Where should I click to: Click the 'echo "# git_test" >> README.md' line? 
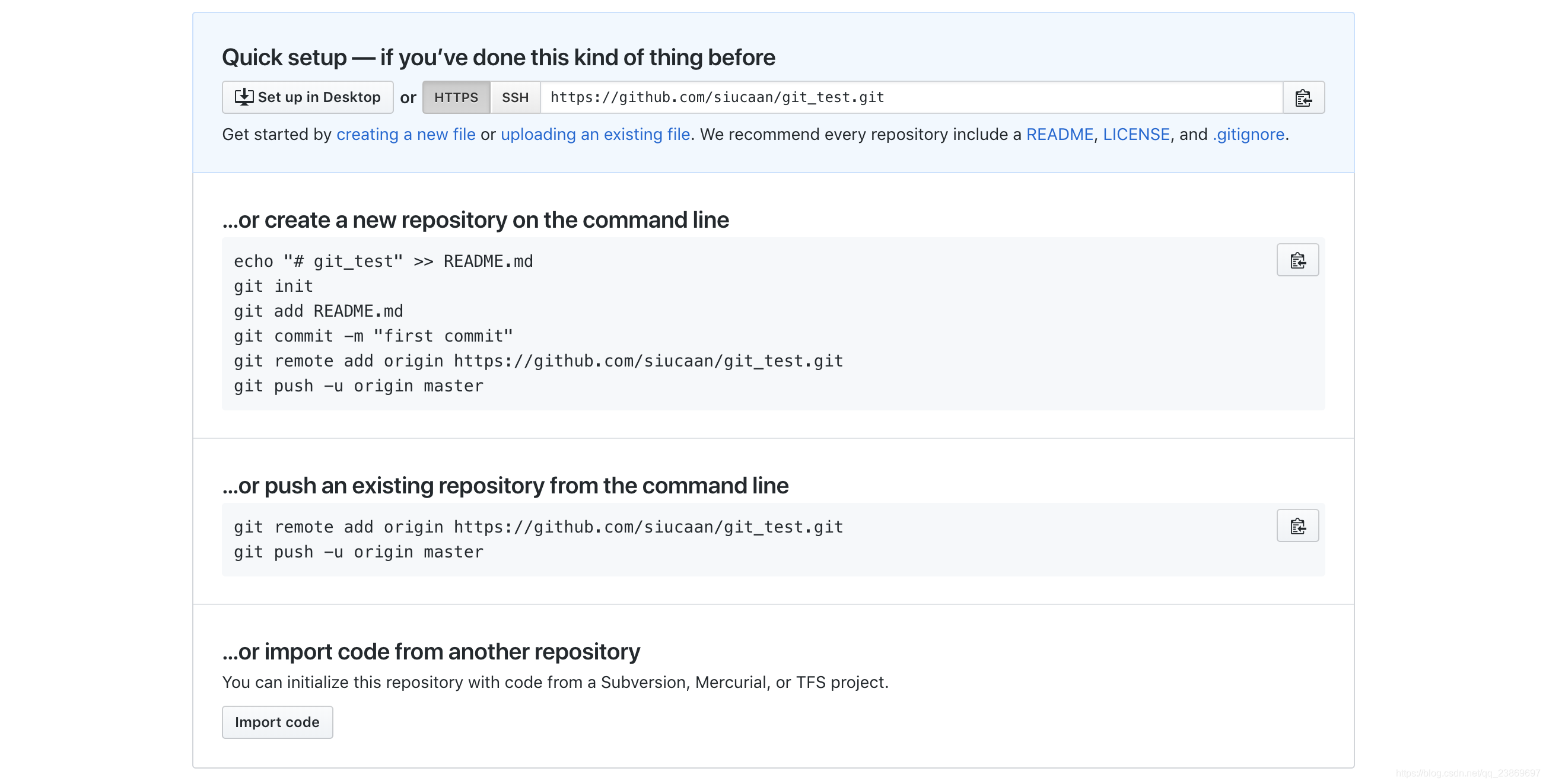point(383,262)
